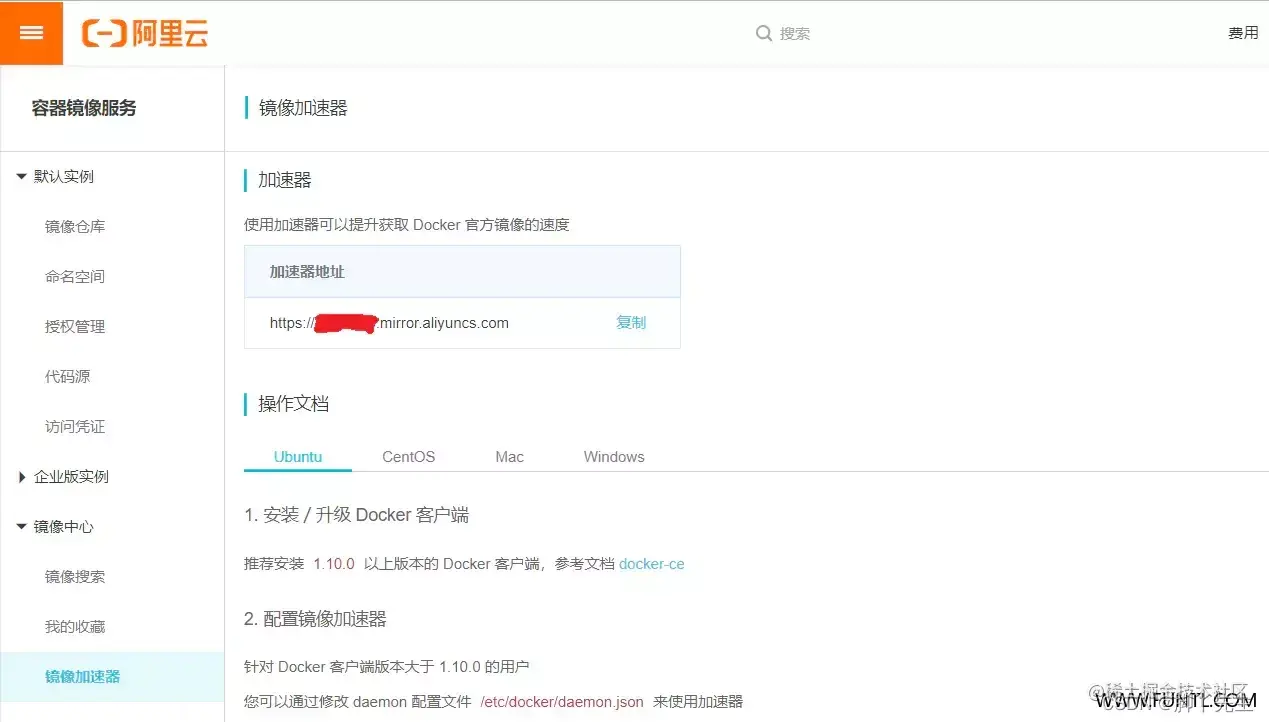Open 镜像搜索 under 镜像中心

point(74,576)
